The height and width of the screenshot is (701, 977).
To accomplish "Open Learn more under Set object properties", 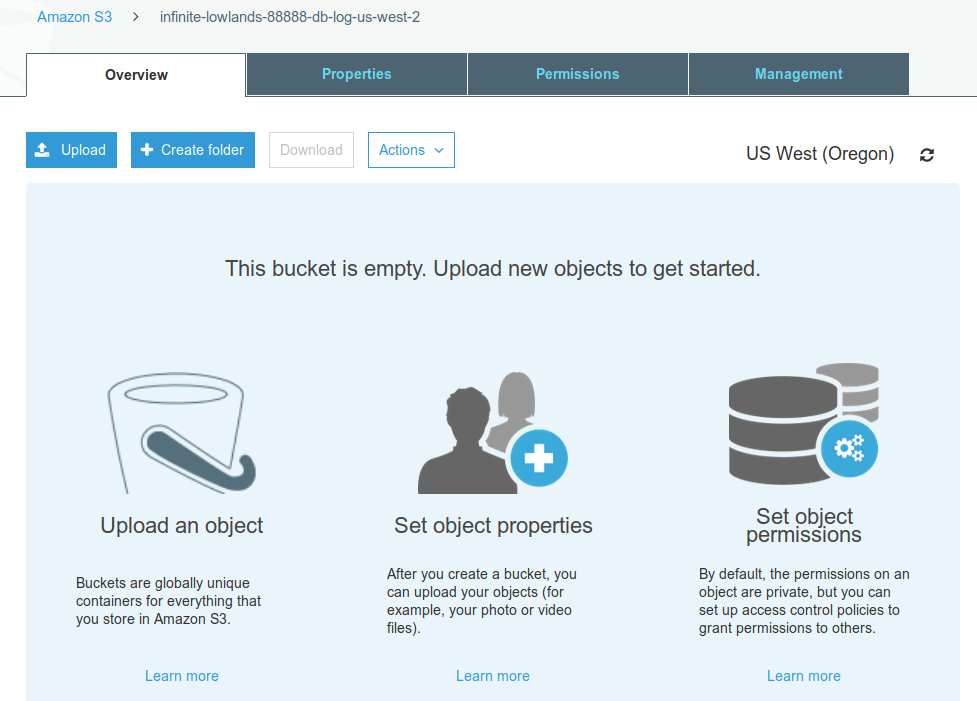I will [x=493, y=676].
